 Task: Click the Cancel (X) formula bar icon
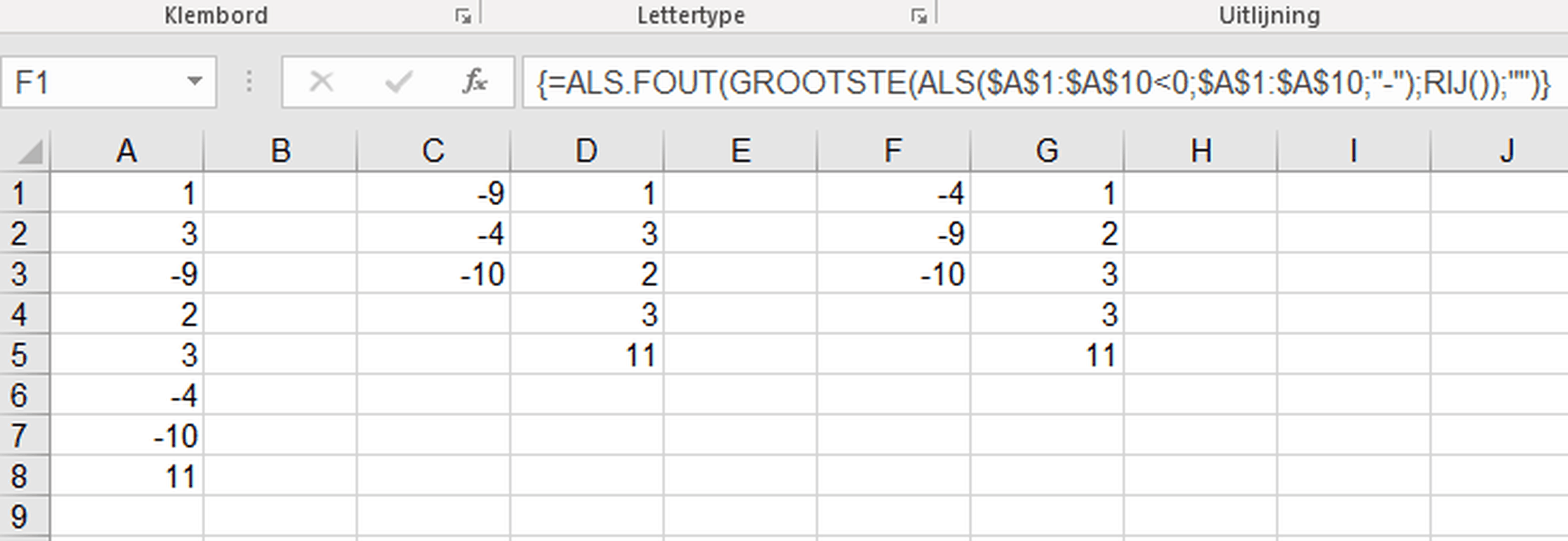point(321,82)
